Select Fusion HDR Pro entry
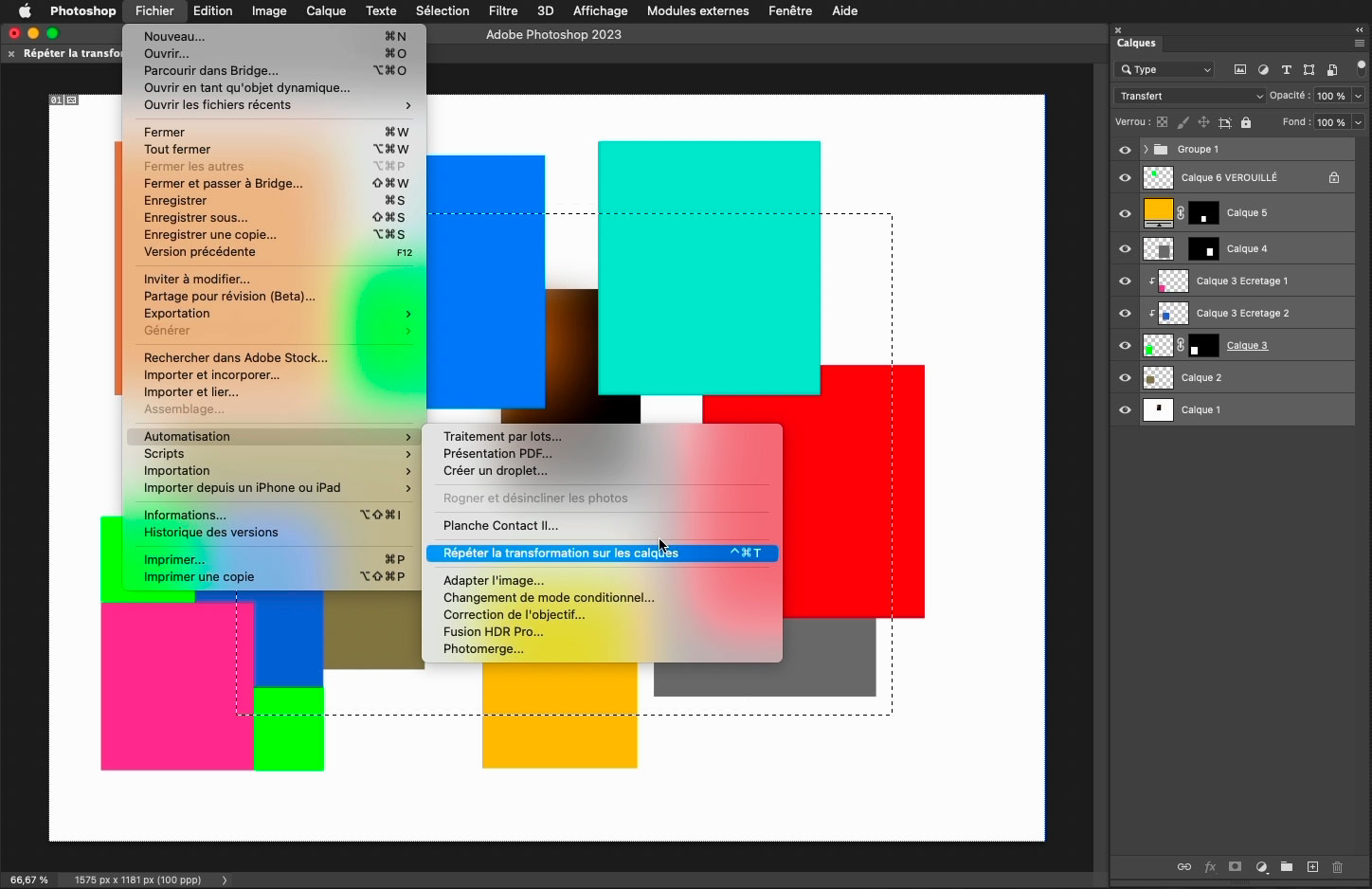 point(602,632)
